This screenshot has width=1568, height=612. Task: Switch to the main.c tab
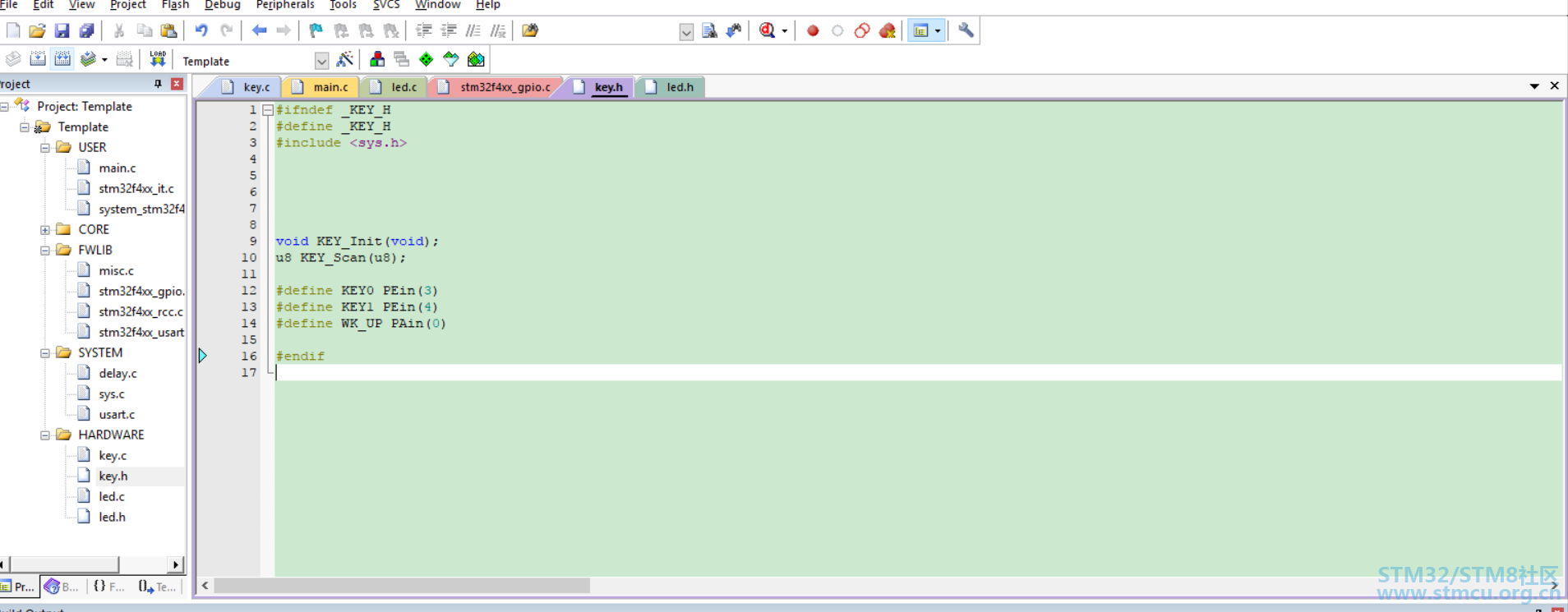click(321, 87)
